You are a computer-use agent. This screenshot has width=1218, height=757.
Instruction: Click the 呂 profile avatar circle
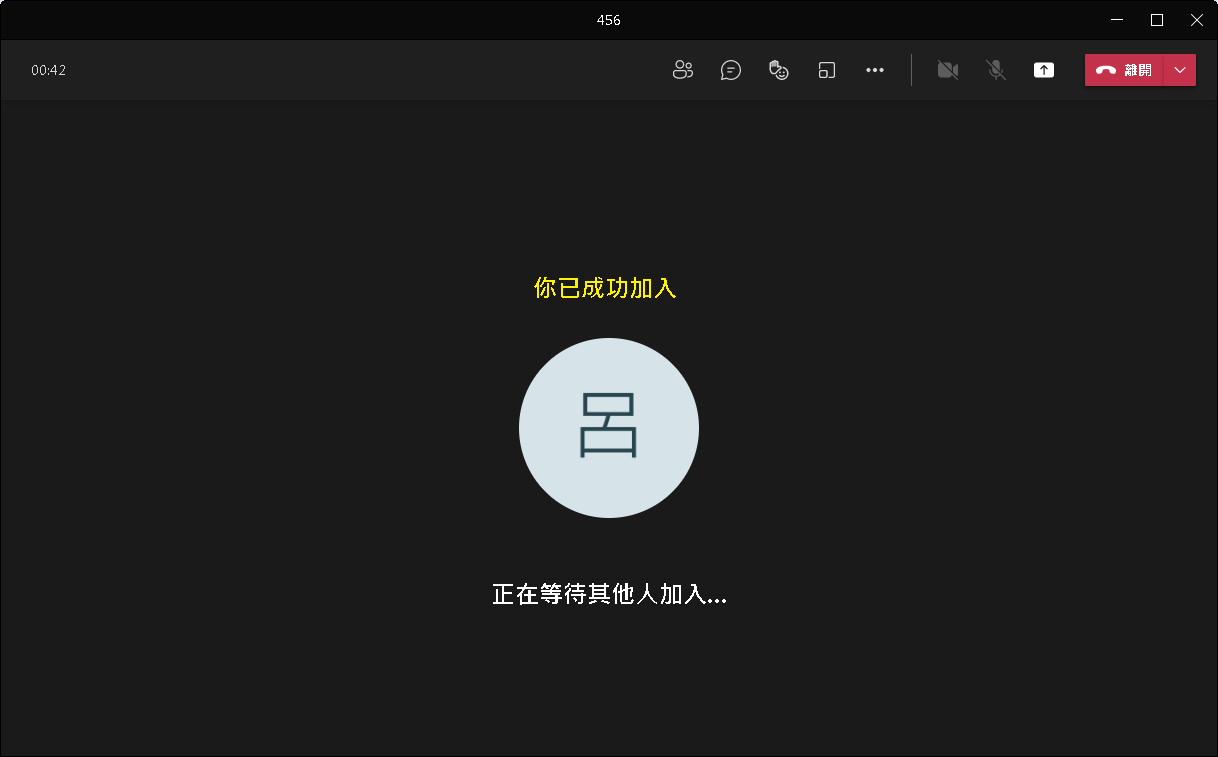608,428
